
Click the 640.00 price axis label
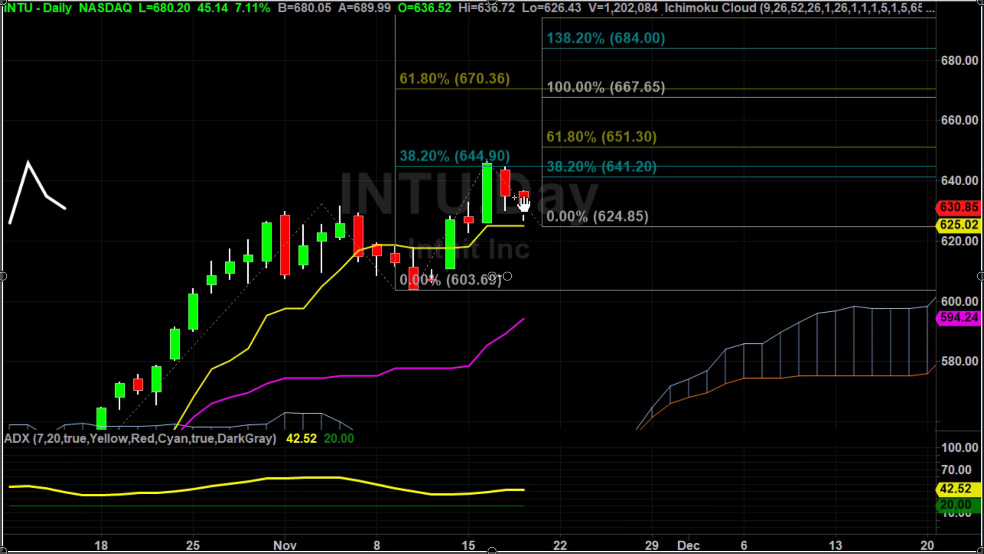point(960,181)
